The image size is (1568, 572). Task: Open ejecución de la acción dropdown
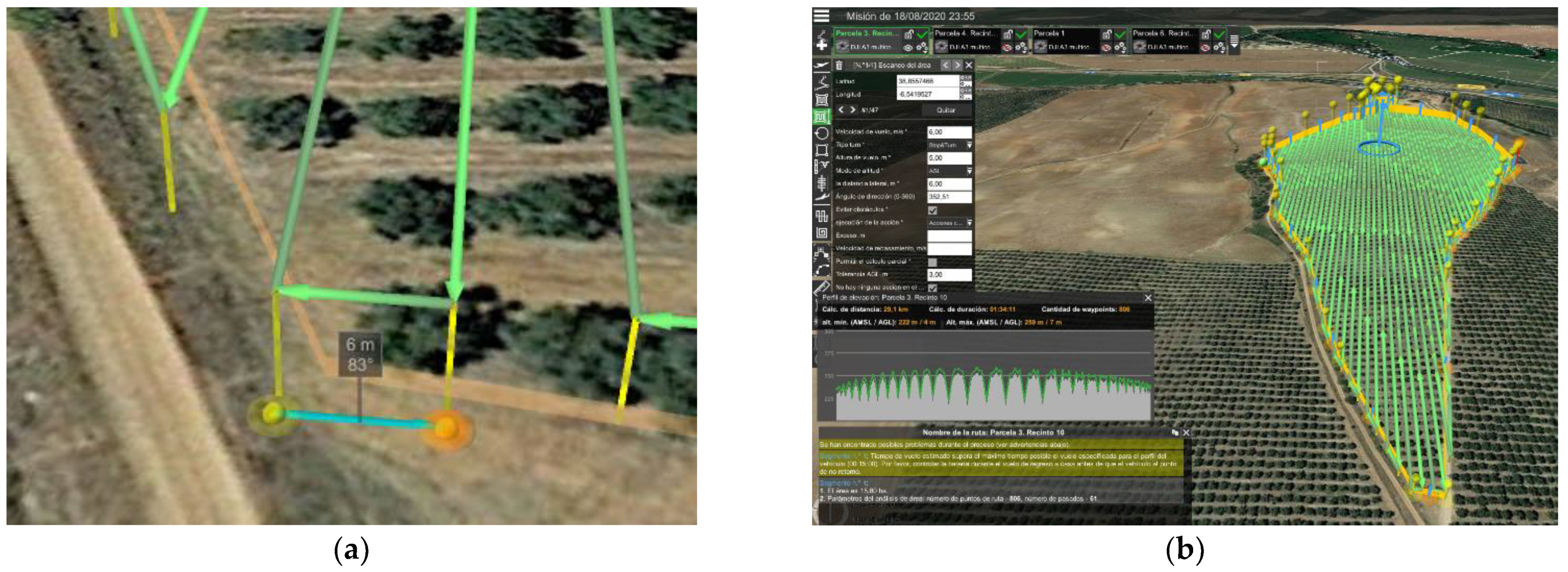pos(950,223)
